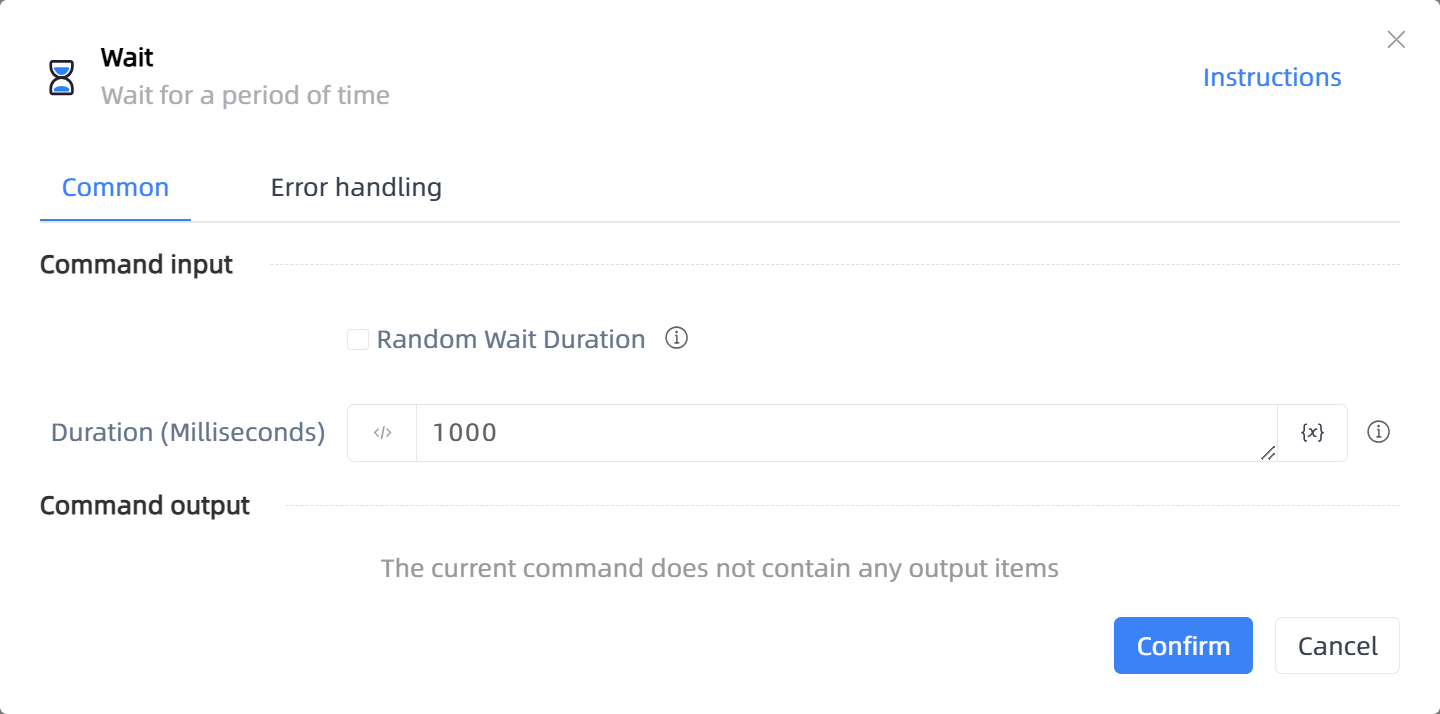The height and width of the screenshot is (714, 1440).
Task: Close the Wait dialog with the X
Action: [1396, 40]
